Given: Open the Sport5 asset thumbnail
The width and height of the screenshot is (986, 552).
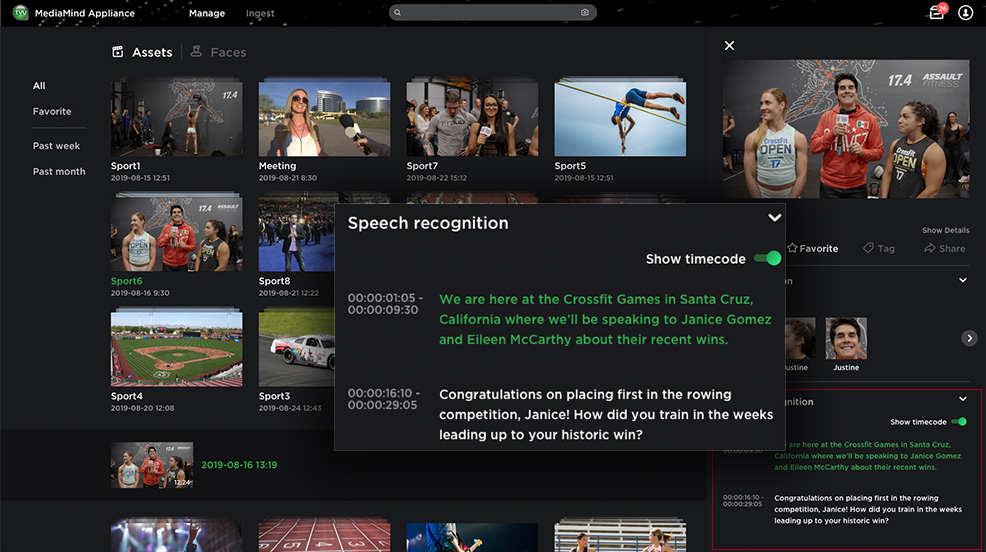Looking at the screenshot, I should (x=620, y=117).
